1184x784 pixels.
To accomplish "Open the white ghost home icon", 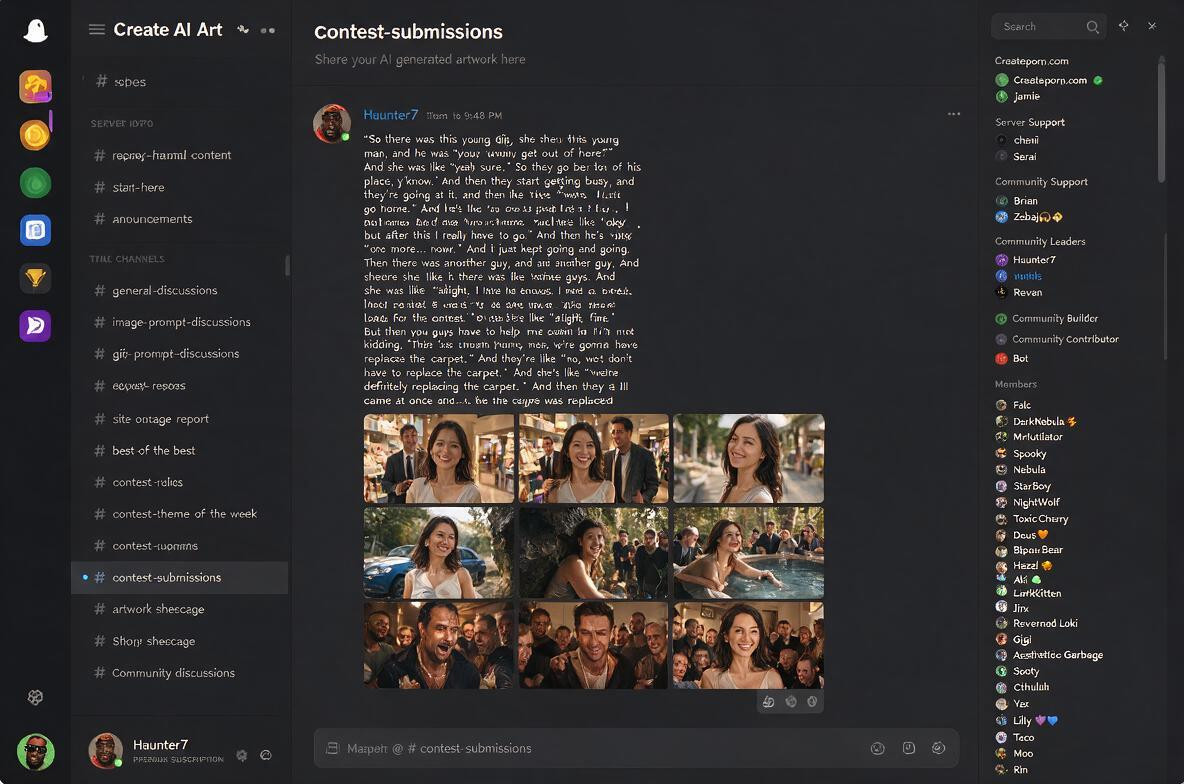I will pyautogui.click(x=35, y=30).
